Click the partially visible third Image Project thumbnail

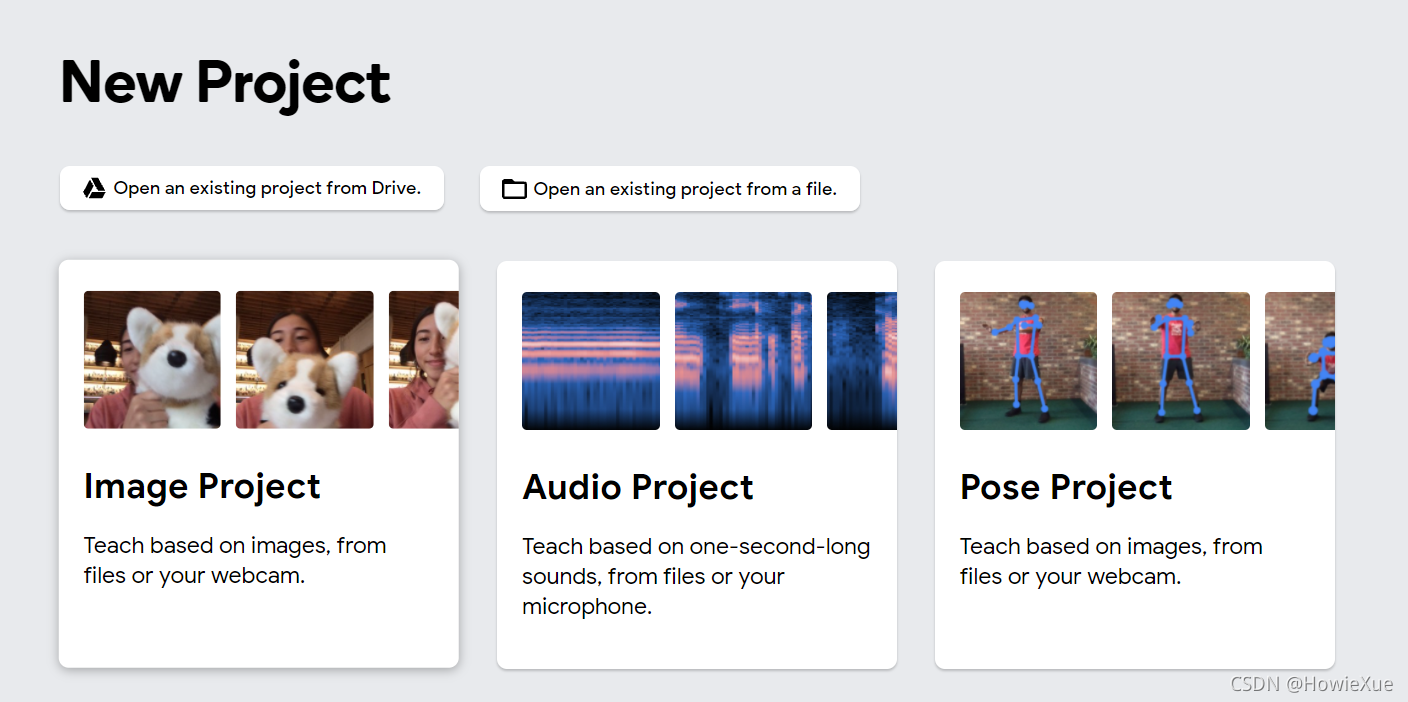[424, 360]
